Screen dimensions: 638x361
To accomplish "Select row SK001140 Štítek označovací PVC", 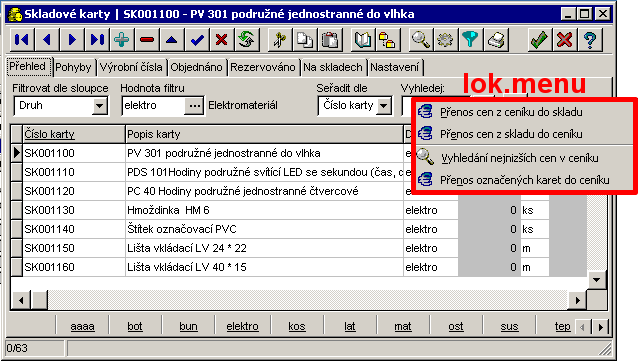I will 299,229.
